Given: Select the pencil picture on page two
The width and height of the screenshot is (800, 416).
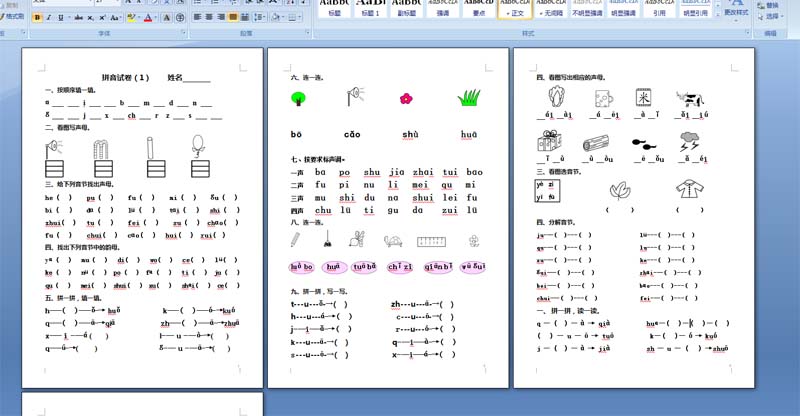Looking at the screenshot, I should coord(295,239).
